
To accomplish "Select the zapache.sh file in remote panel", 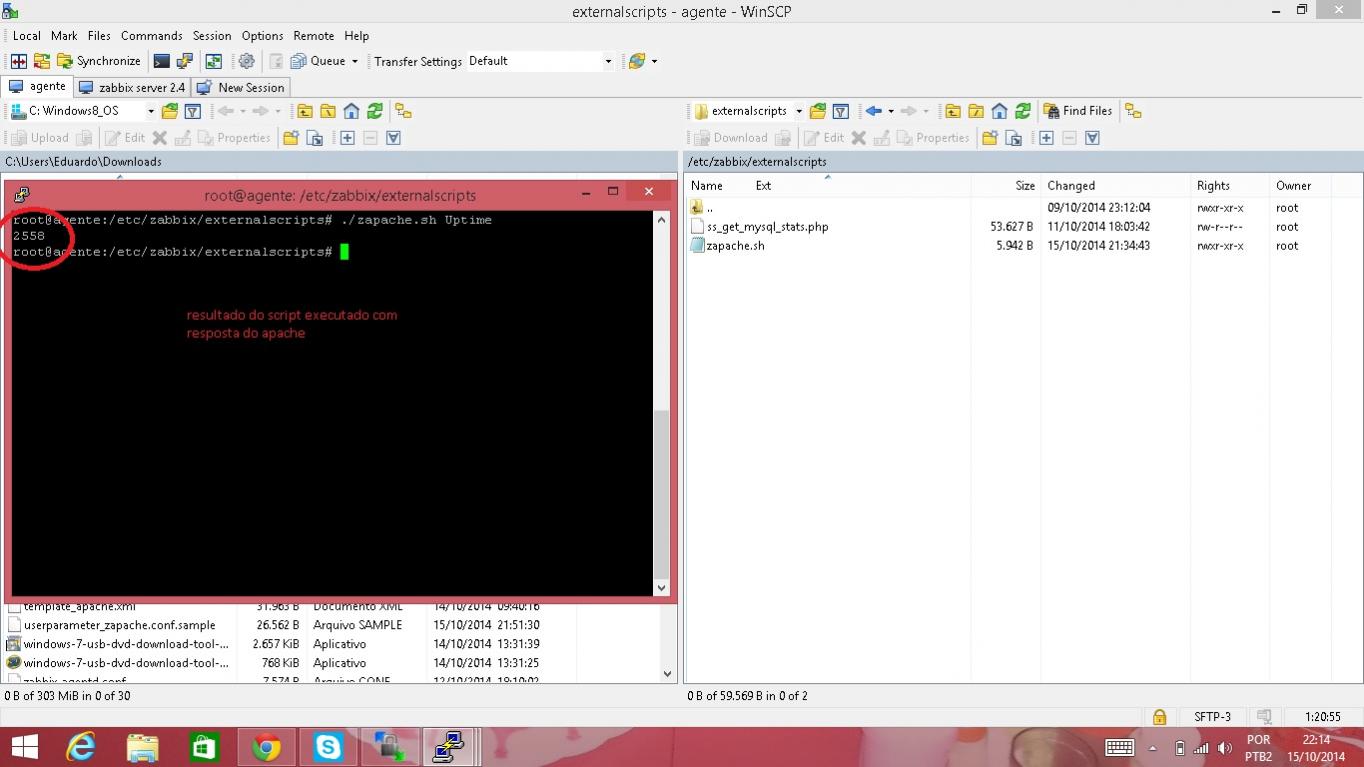I will point(735,246).
